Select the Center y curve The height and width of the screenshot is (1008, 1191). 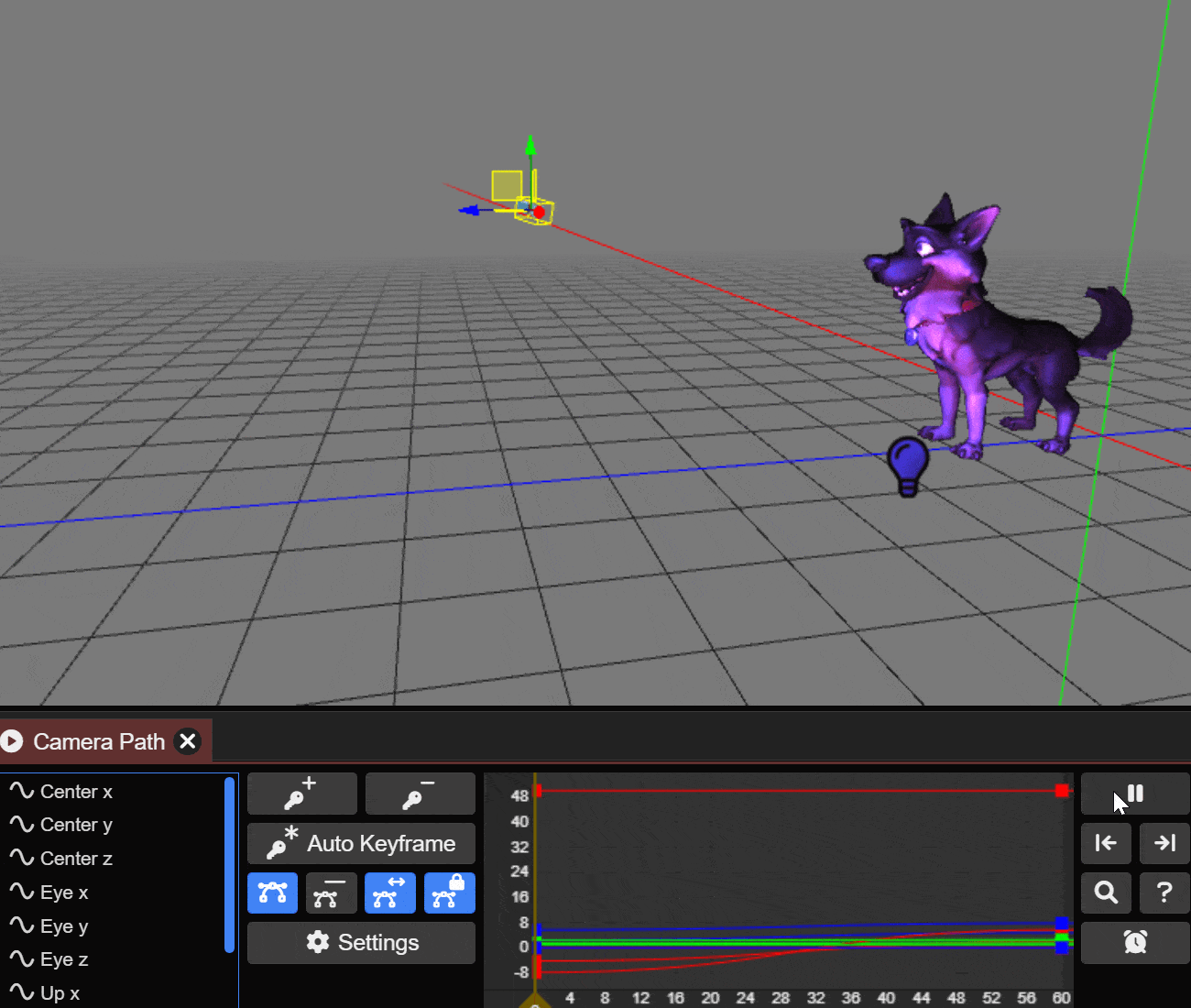pos(113,825)
